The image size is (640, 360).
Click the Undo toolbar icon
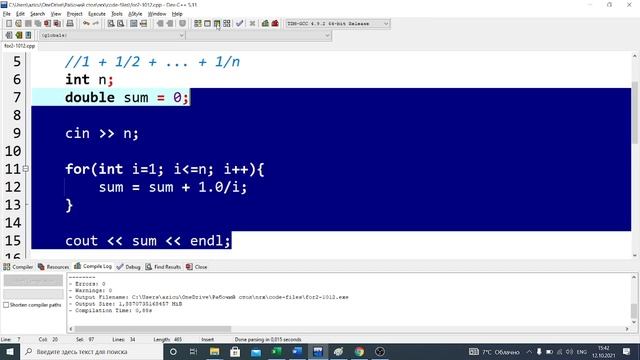coord(86,24)
